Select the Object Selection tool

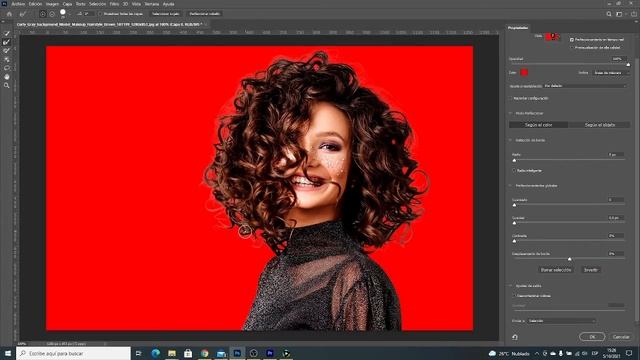(7, 59)
